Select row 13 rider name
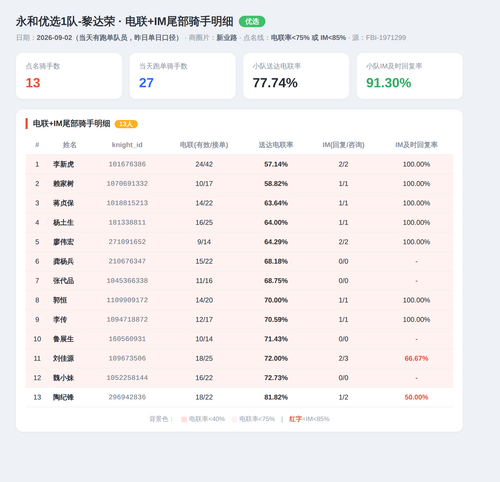Viewport: 500px width, 482px height. coord(63,397)
